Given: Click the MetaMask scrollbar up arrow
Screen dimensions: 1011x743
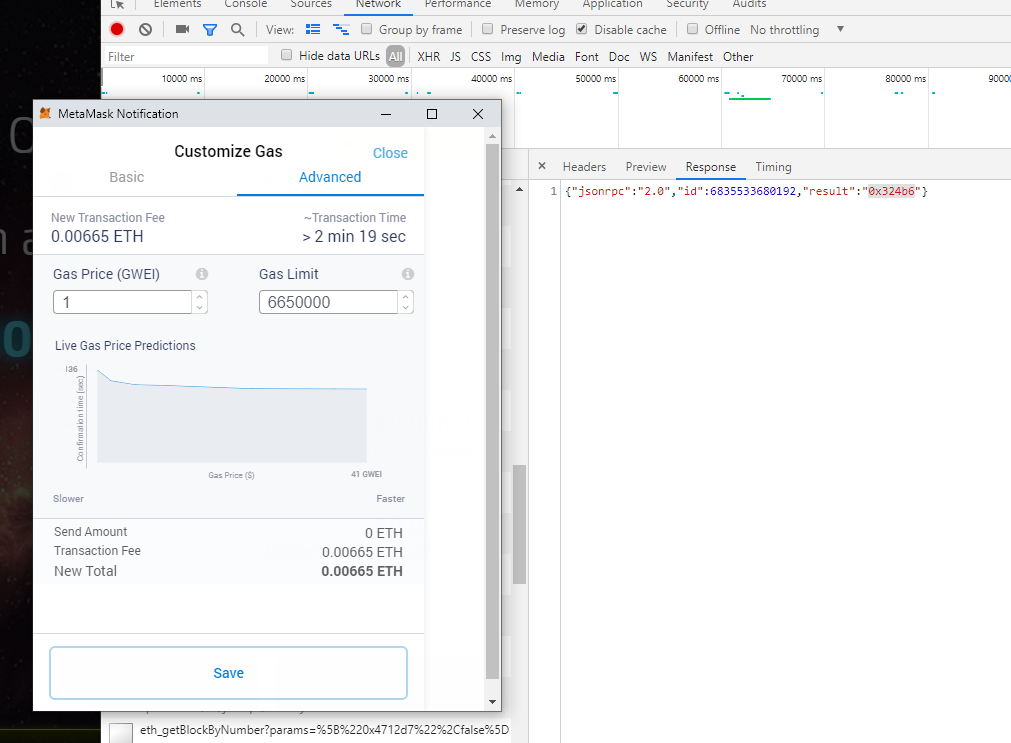Looking at the screenshot, I should 493,136.
